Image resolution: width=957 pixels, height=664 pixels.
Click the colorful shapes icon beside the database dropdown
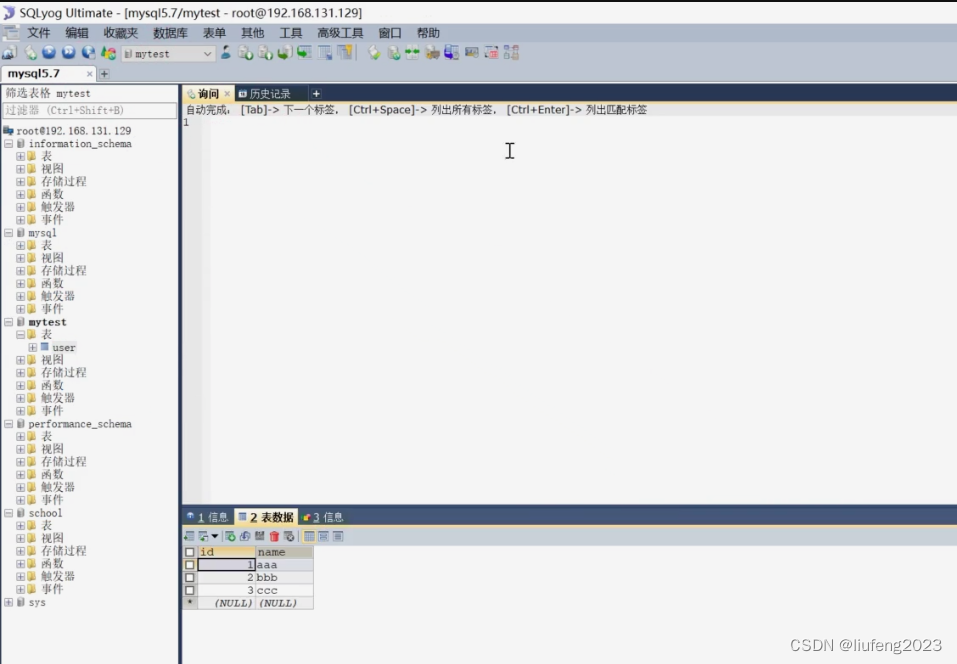point(109,53)
